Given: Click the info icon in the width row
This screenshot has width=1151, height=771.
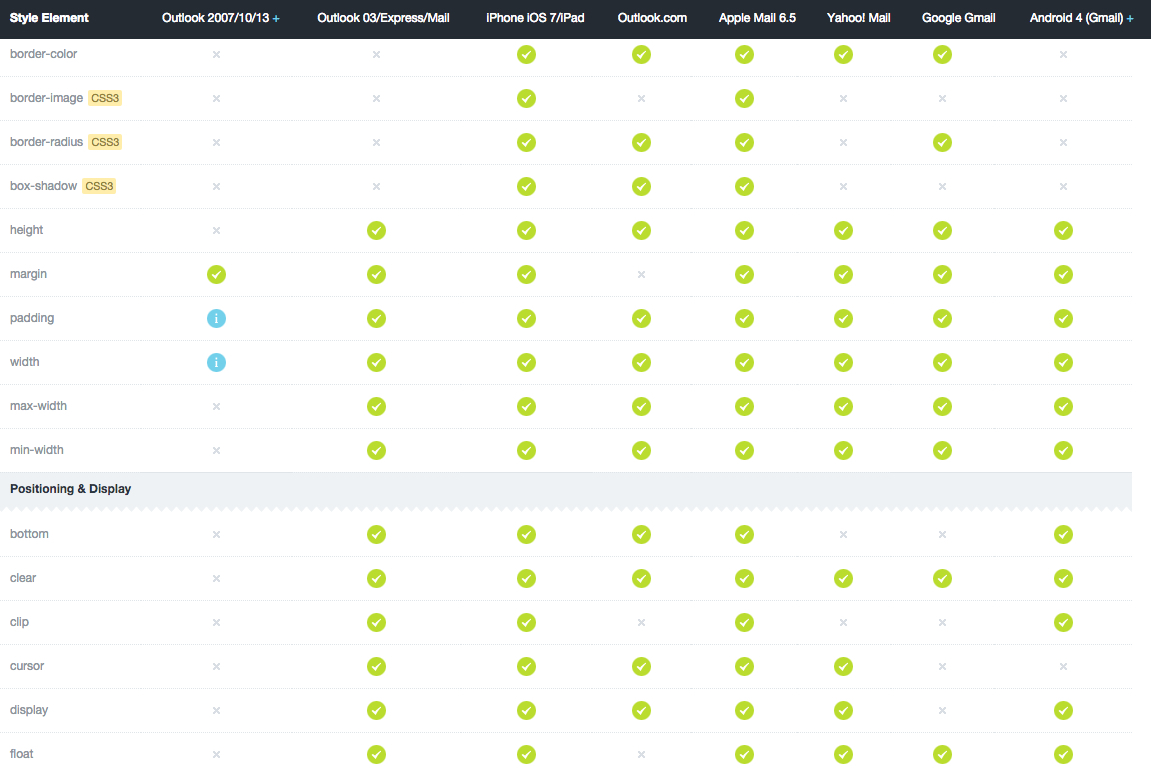Looking at the screenshot, I should (217, 363).
